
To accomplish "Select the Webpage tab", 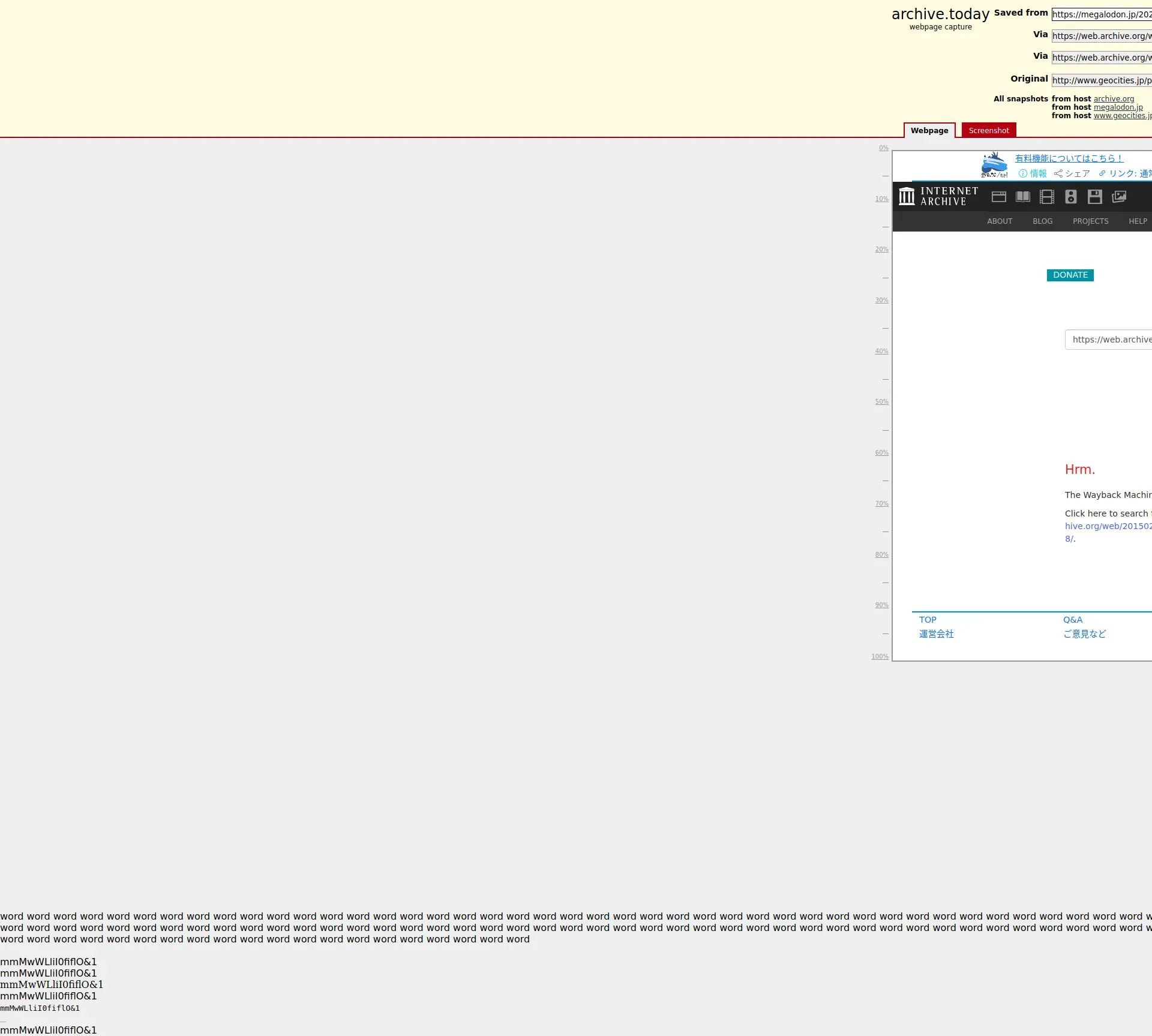I will pos(929,130).
